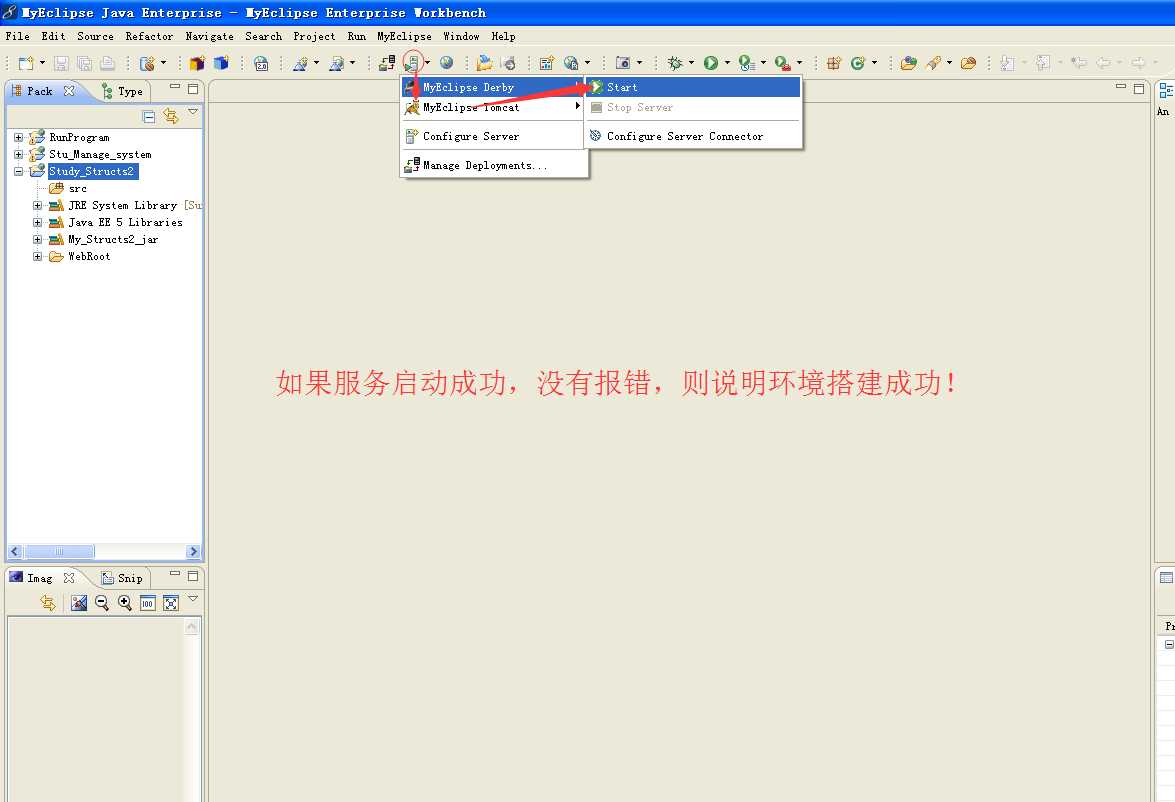This screenshot has height=802, width=1175.
Task: Expand the WebRoot folder node
Action: (37, 256)
